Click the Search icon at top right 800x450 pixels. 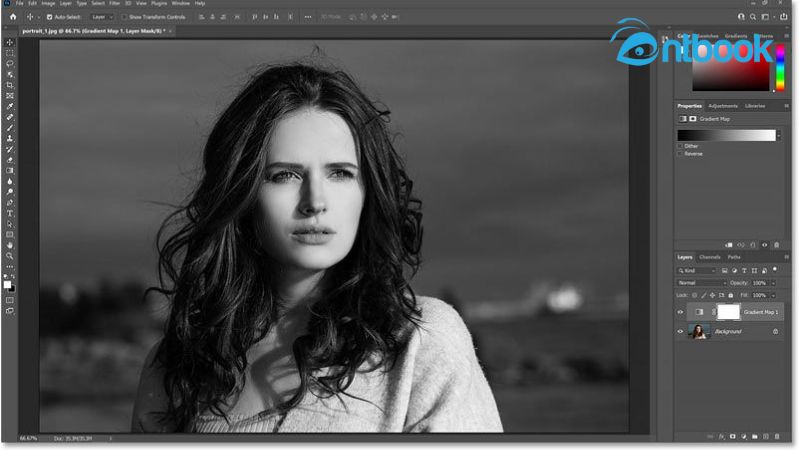point(753,17)
